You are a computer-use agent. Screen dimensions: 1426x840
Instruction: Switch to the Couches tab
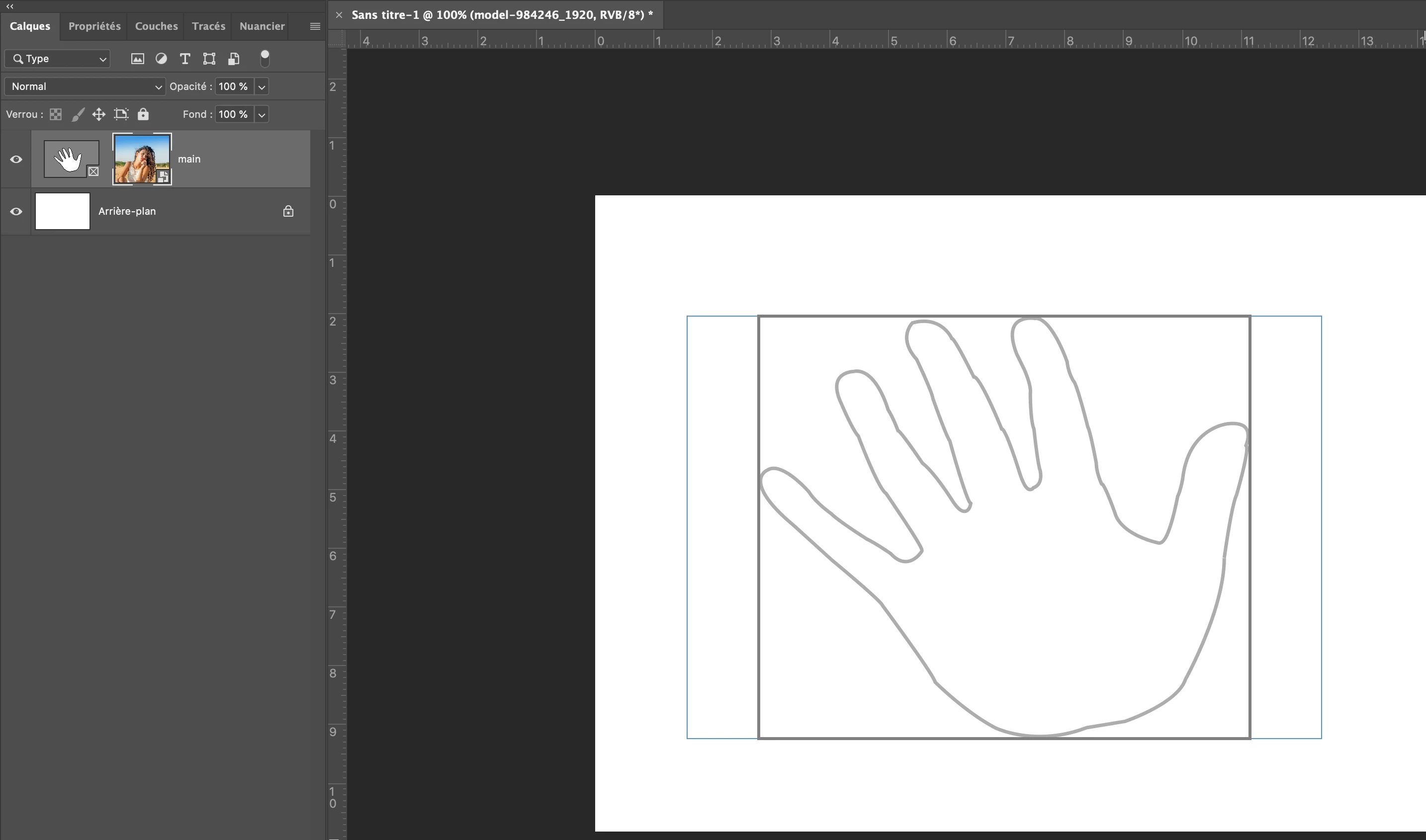click(x=156, y=26)
